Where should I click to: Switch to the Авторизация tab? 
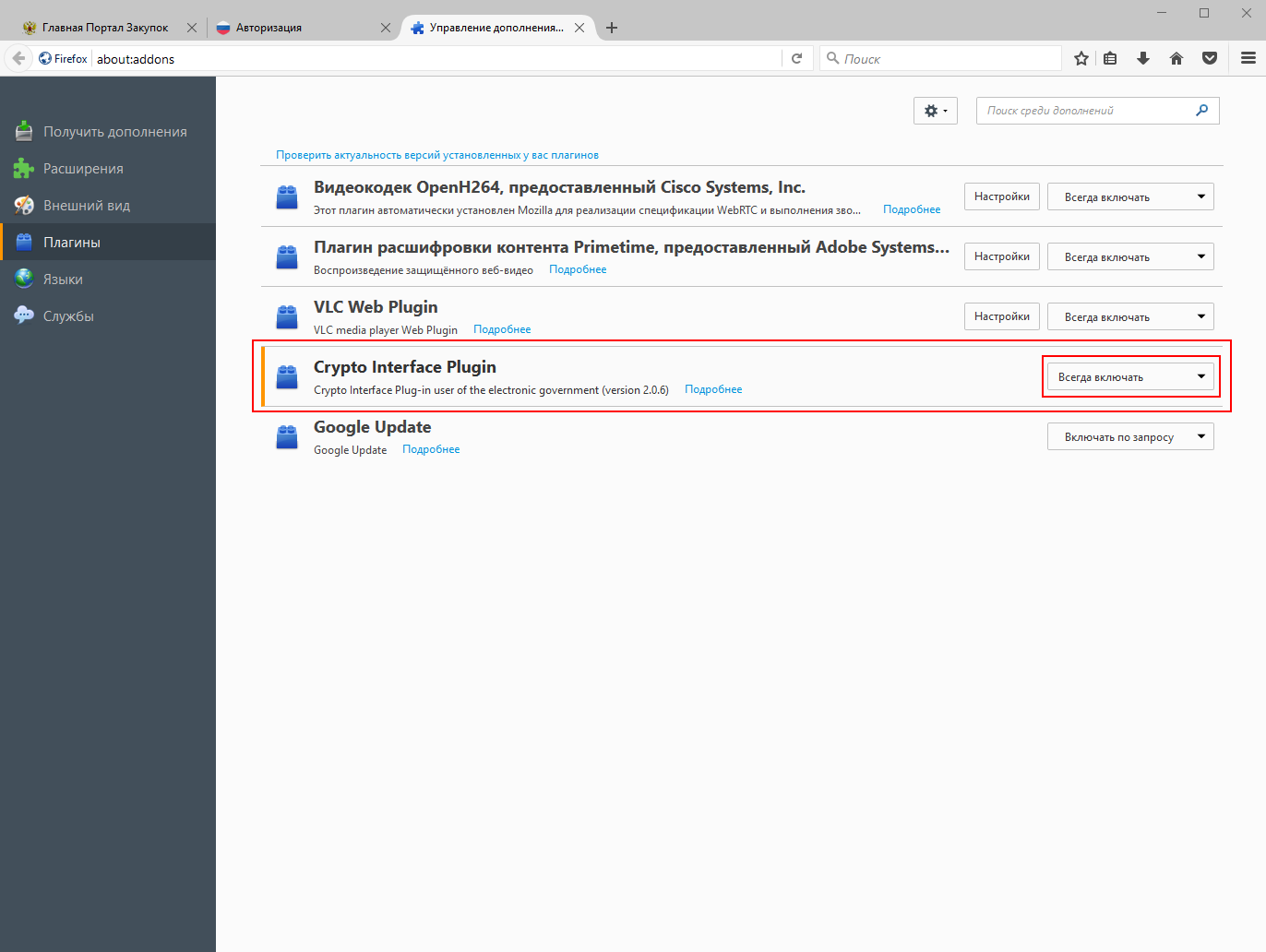click(295, 28)
